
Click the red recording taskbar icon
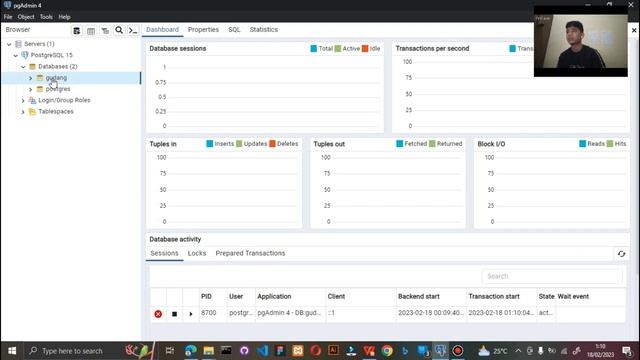coord(458,351)
